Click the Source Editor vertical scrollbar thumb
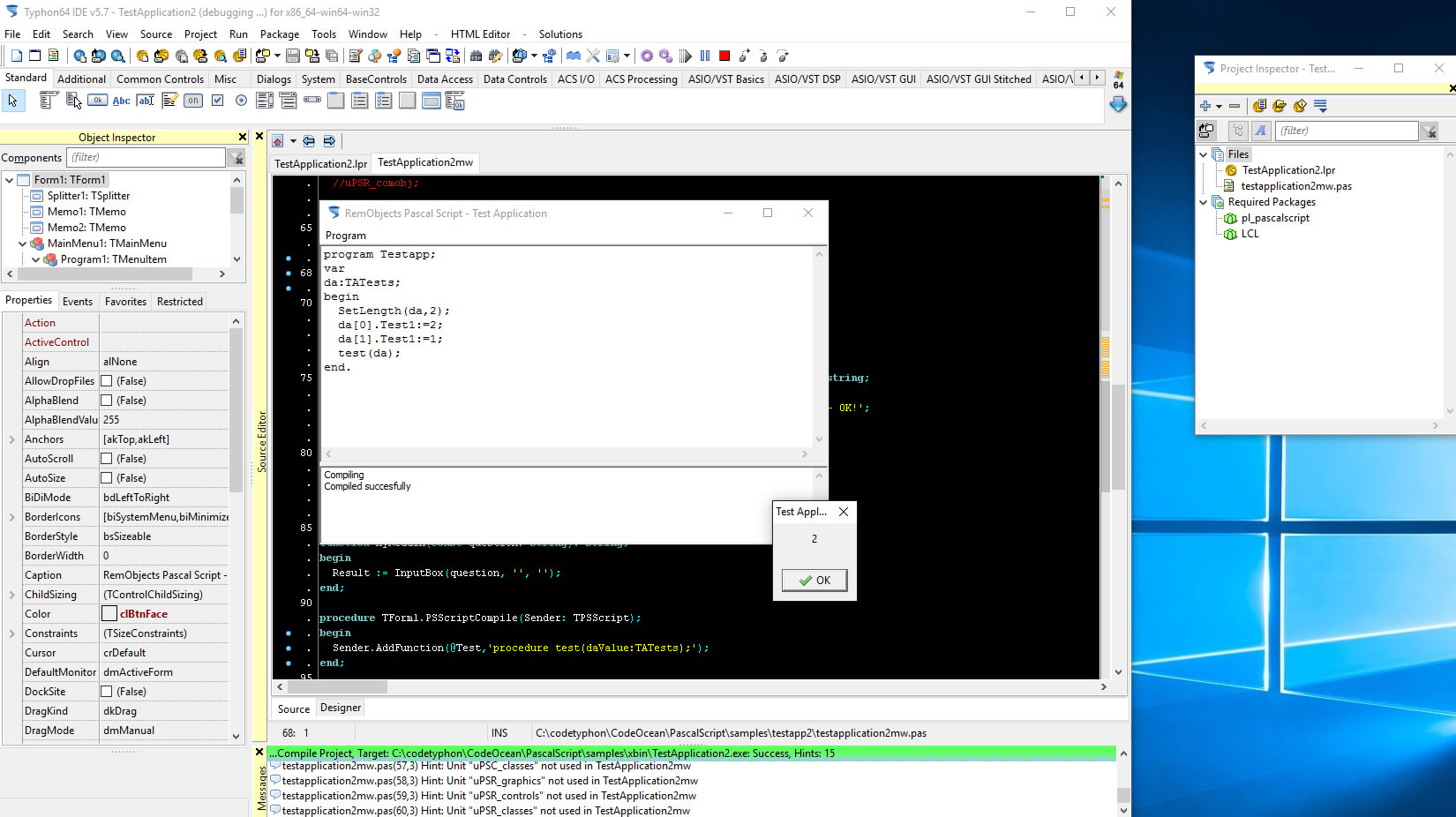 coord(1118,437)
